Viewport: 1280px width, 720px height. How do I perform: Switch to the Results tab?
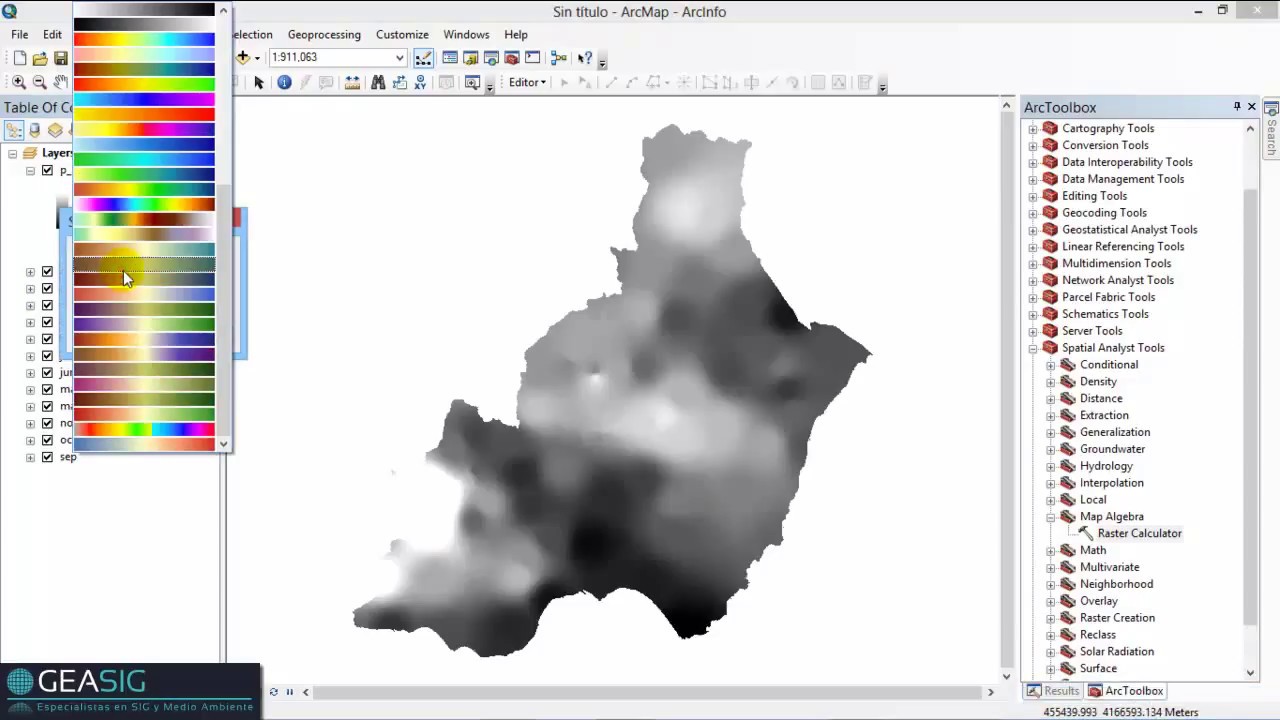coord(1053,691)
